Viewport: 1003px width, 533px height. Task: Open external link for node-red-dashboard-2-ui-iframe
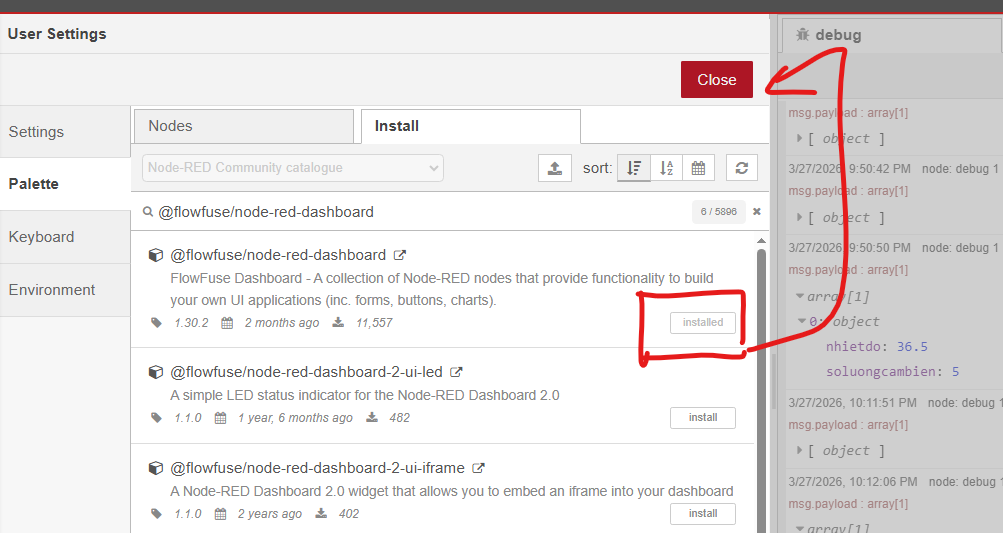(x=478, y=468)
